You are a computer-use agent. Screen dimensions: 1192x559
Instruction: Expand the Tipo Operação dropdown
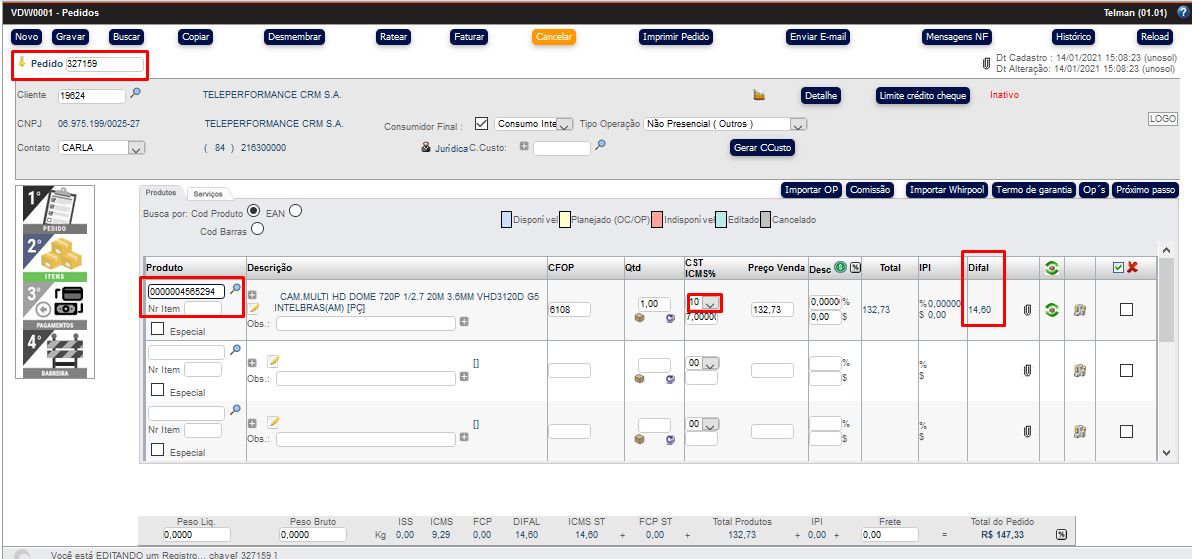pyautogui.click(x=797, y=125)
